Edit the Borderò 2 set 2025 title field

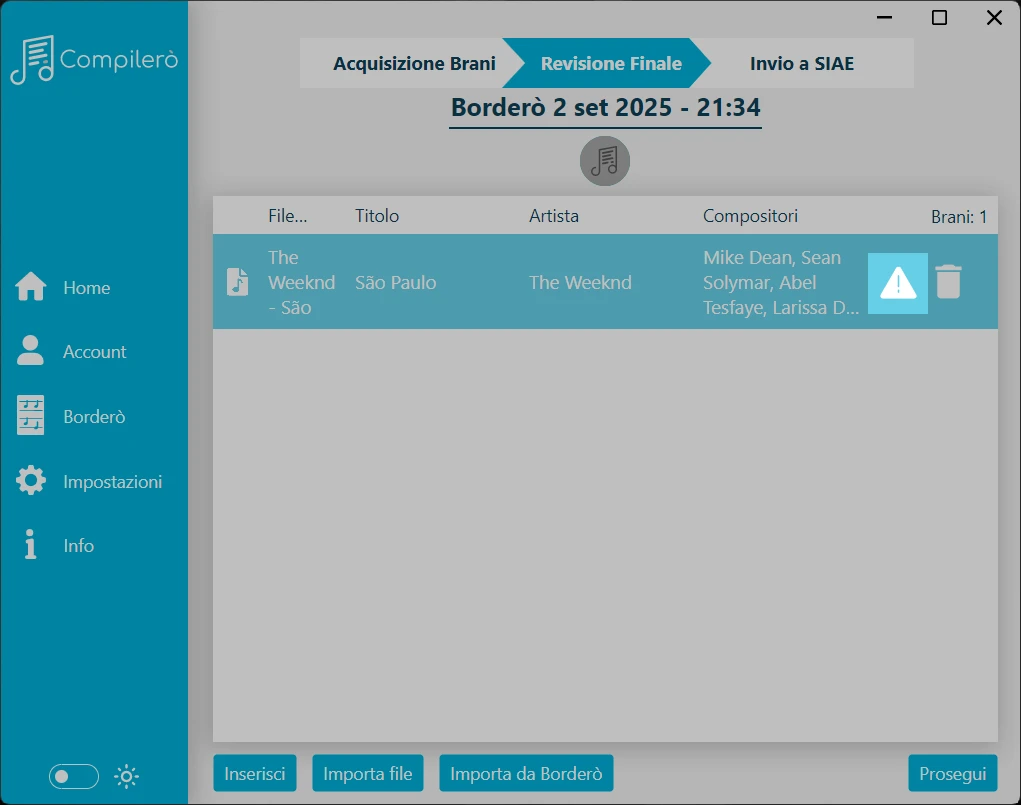click(x=606, y=108)
